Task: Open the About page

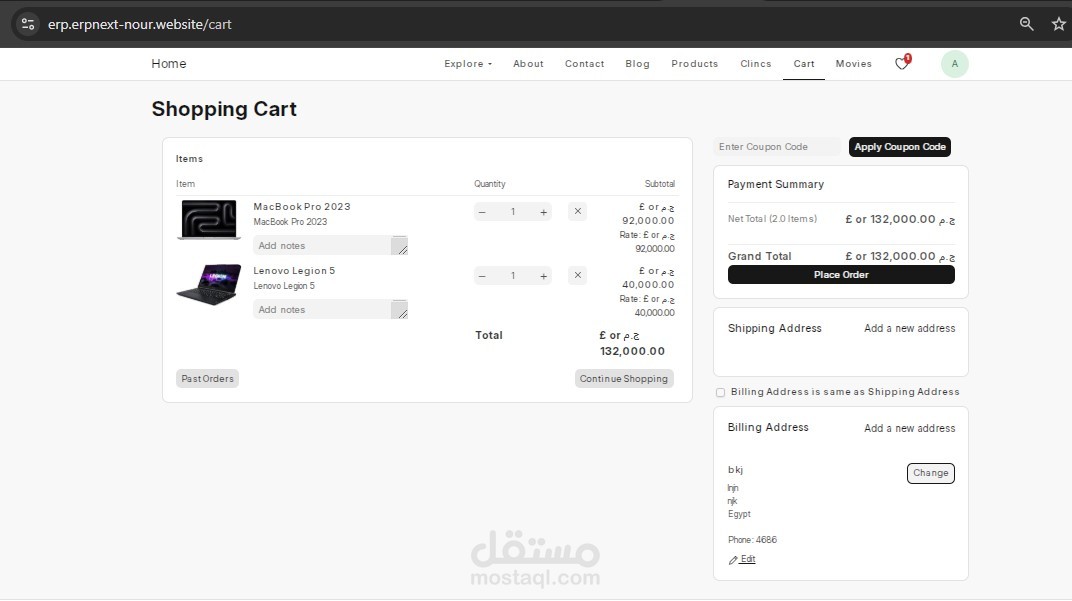Action: 528,64
